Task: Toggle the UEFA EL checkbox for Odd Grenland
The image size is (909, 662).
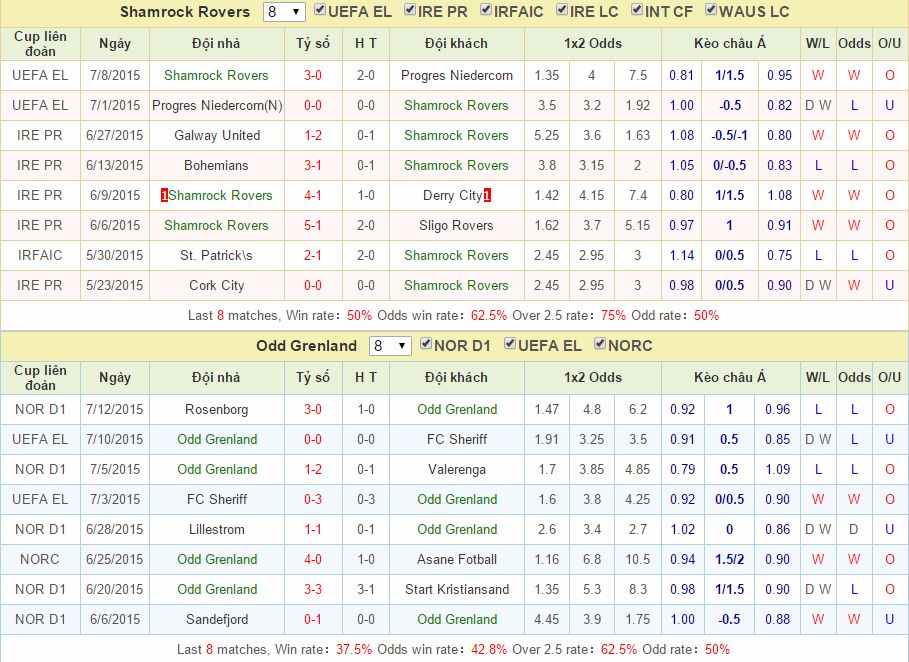Action: coord(510,344)
